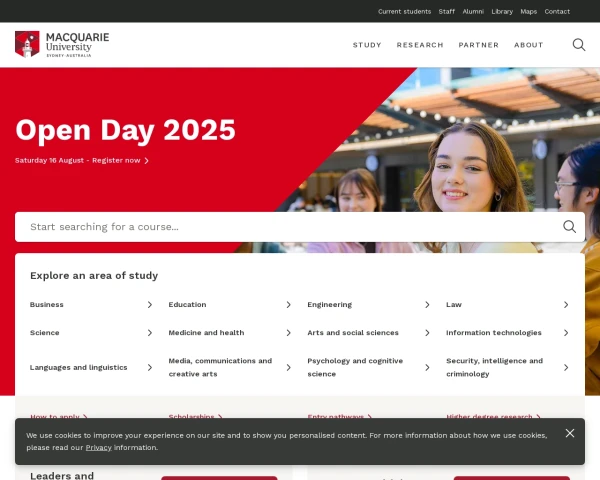Click chevron beside Information technologies

coord(566,333)
